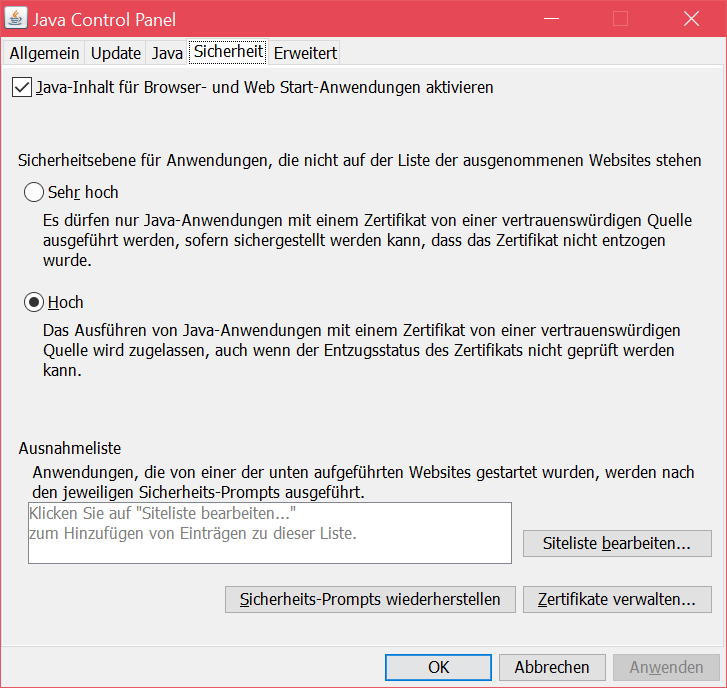Click the Ausnahmeliste heading text
727x688 pixels.
[x=70, y=448]
